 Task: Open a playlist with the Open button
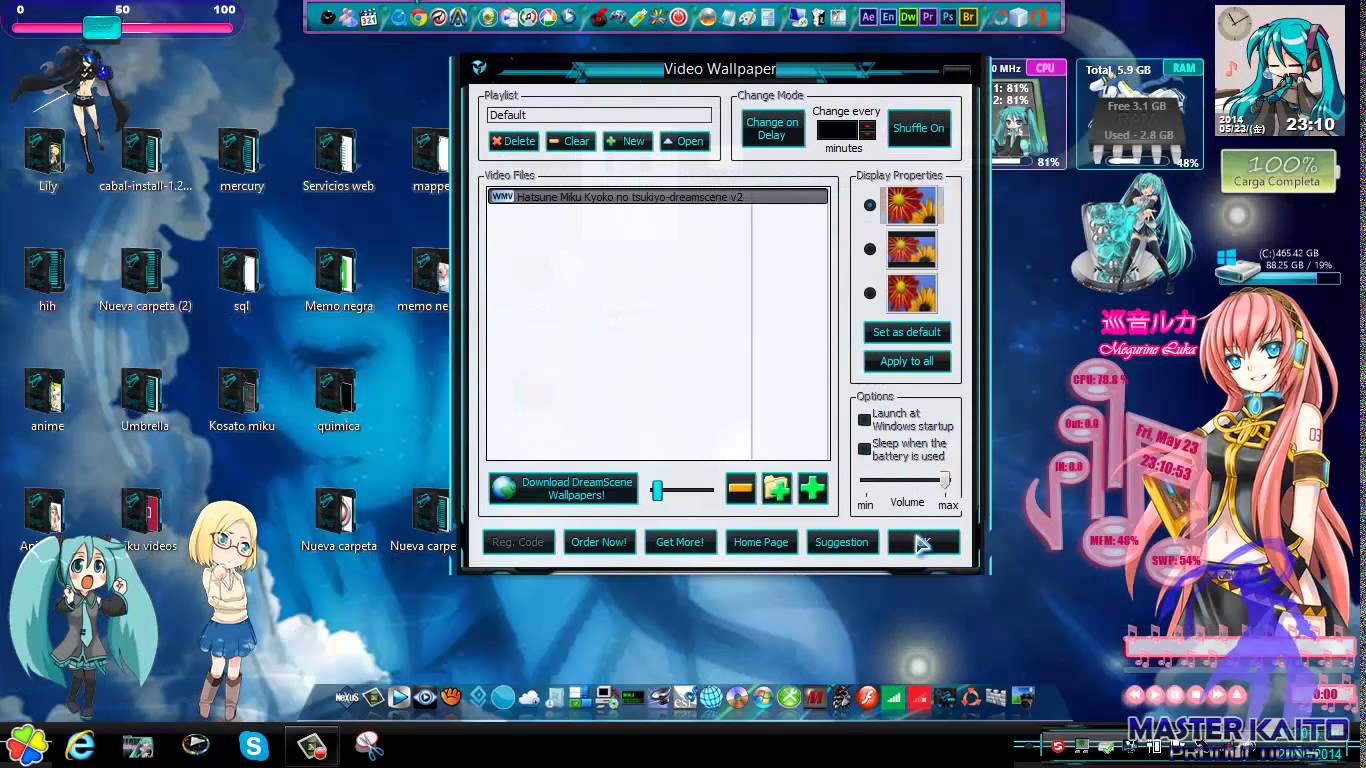pyautogui.click(x=684, y=141)
